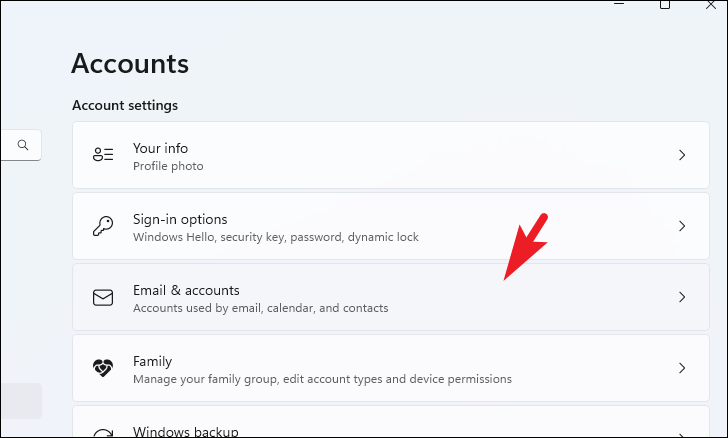Go to Sign-in options
Image resolution: width=728 pixels, height=438 pixels.
click(x=180, y=219)
